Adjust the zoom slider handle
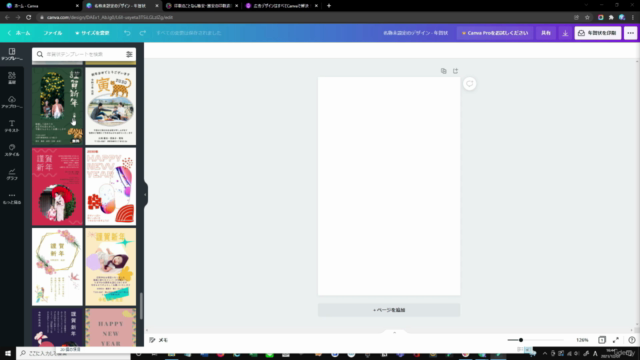 (x=521, y=340)
